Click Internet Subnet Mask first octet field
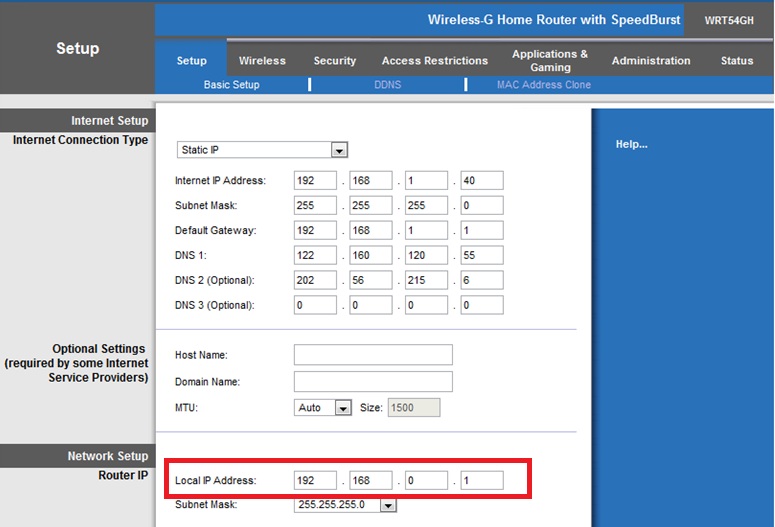 tap(315, 205)
